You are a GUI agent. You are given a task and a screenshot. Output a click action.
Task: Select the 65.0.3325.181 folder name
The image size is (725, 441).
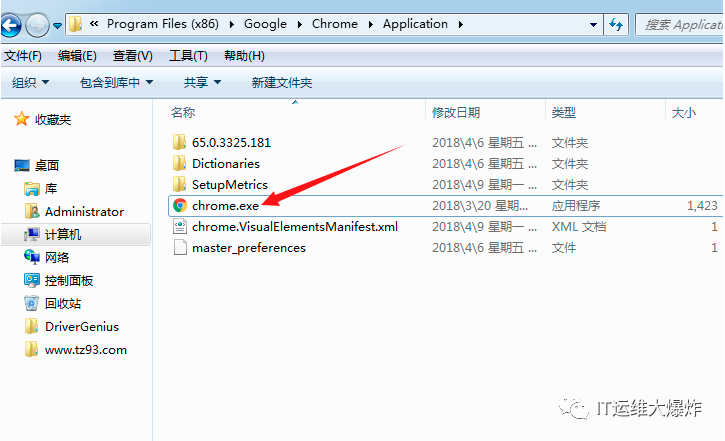tap(231, 142)
